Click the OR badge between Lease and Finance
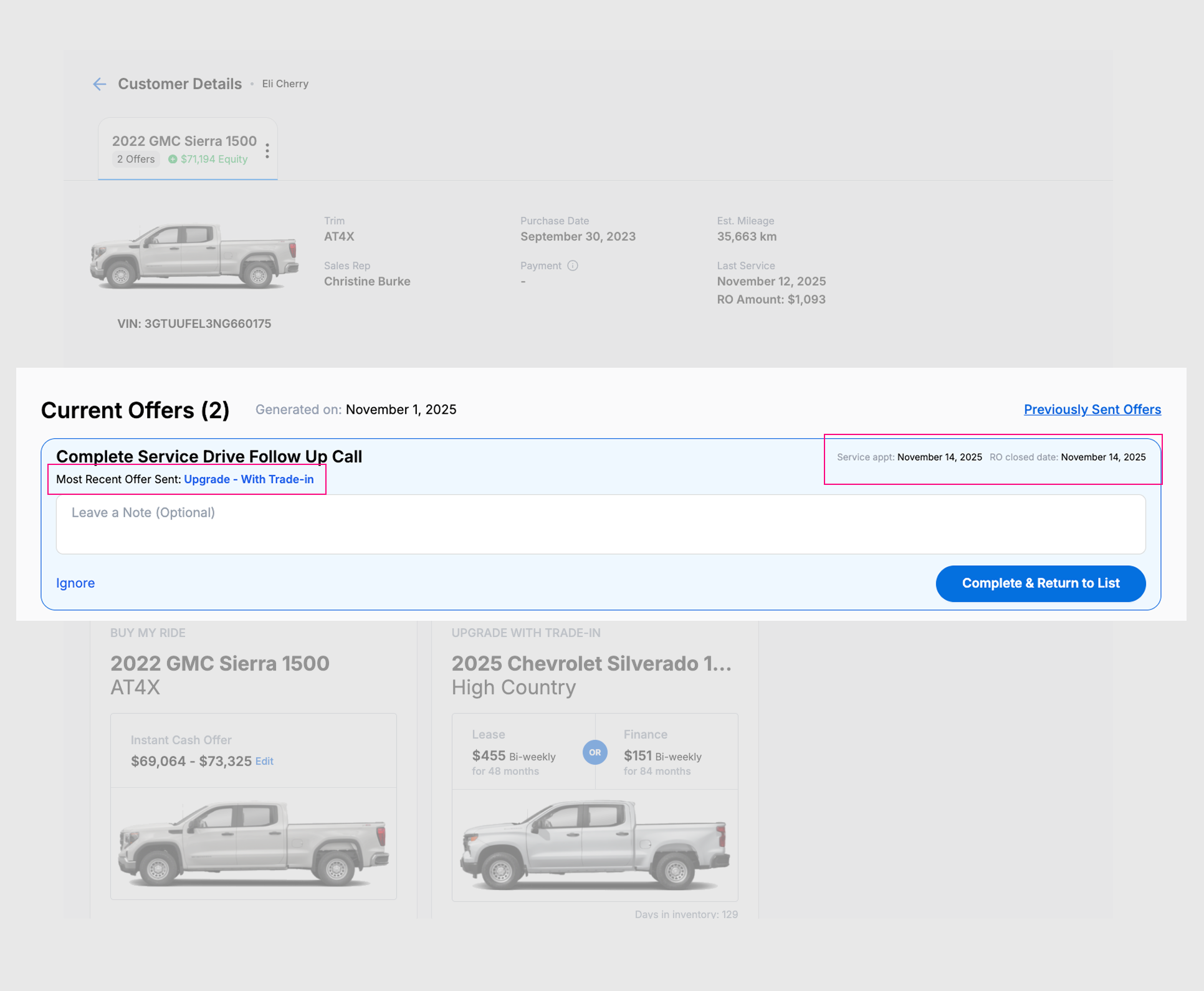The image size is (1204, 991). click(595, 752)
